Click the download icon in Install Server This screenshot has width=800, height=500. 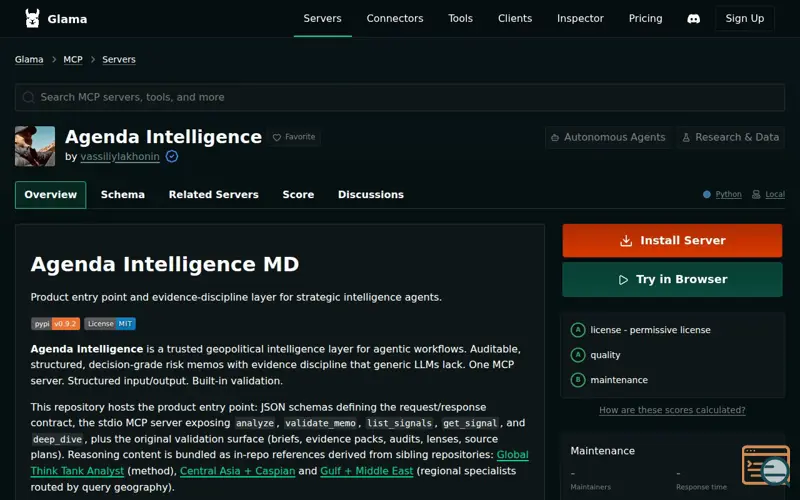point(626,241)
